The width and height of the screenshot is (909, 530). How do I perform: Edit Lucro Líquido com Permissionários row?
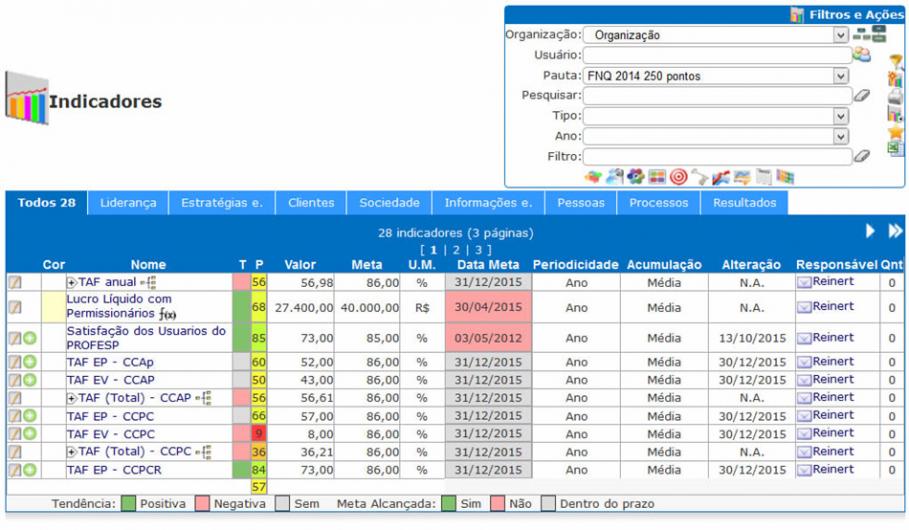click(x=15, y=307)
